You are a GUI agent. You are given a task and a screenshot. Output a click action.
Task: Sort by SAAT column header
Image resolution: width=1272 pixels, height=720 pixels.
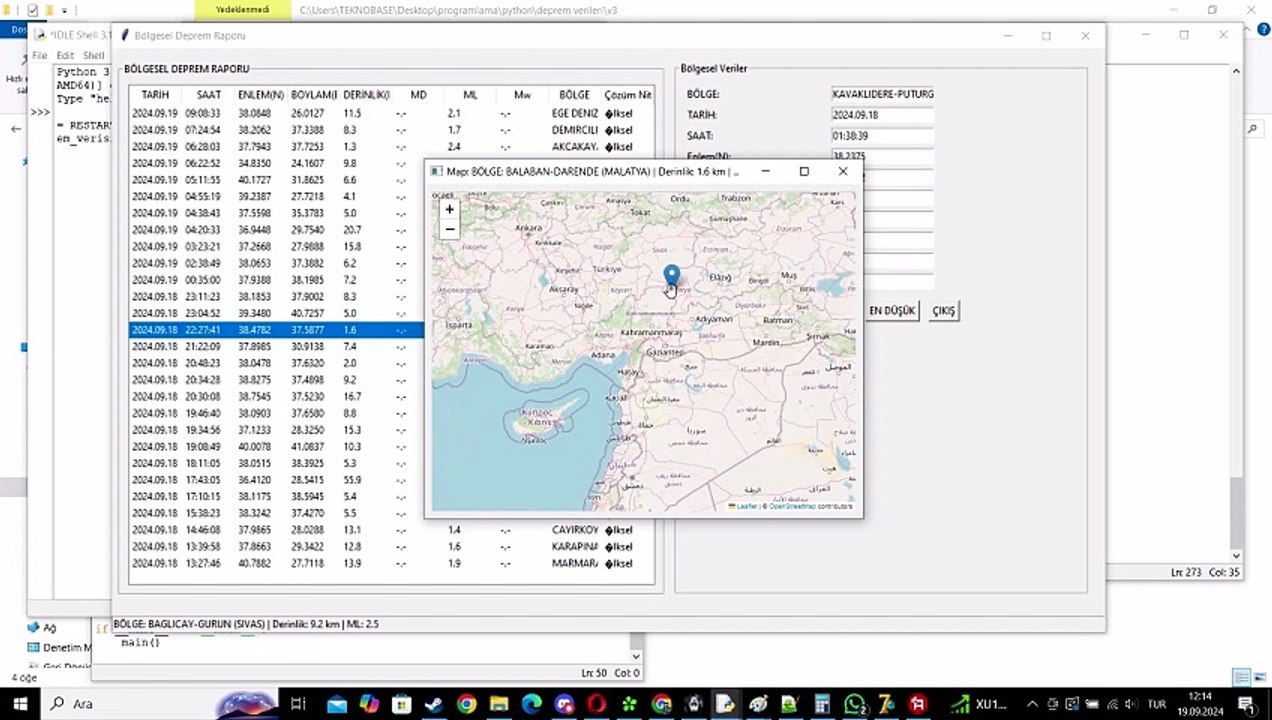click(208, 95)
